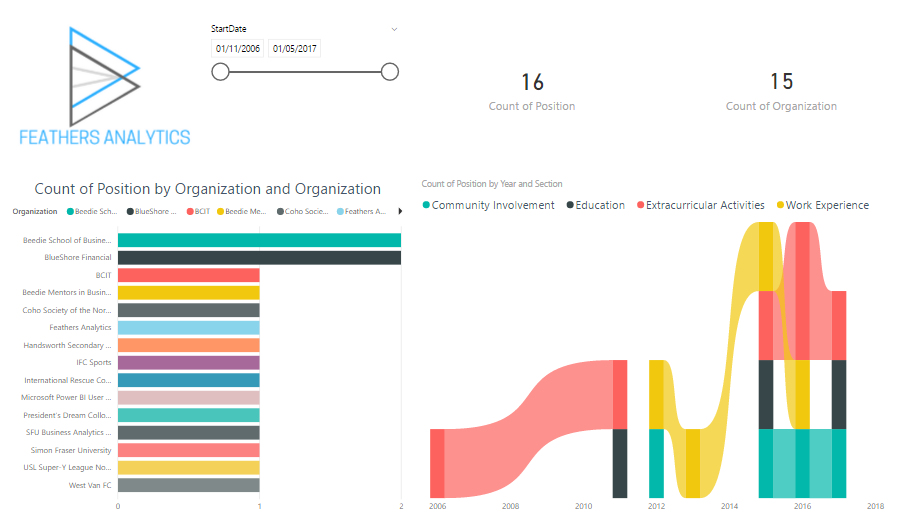Click the Feathers Analytics logo image
Viewport: 903px width, 528px height.
(105, 85)
